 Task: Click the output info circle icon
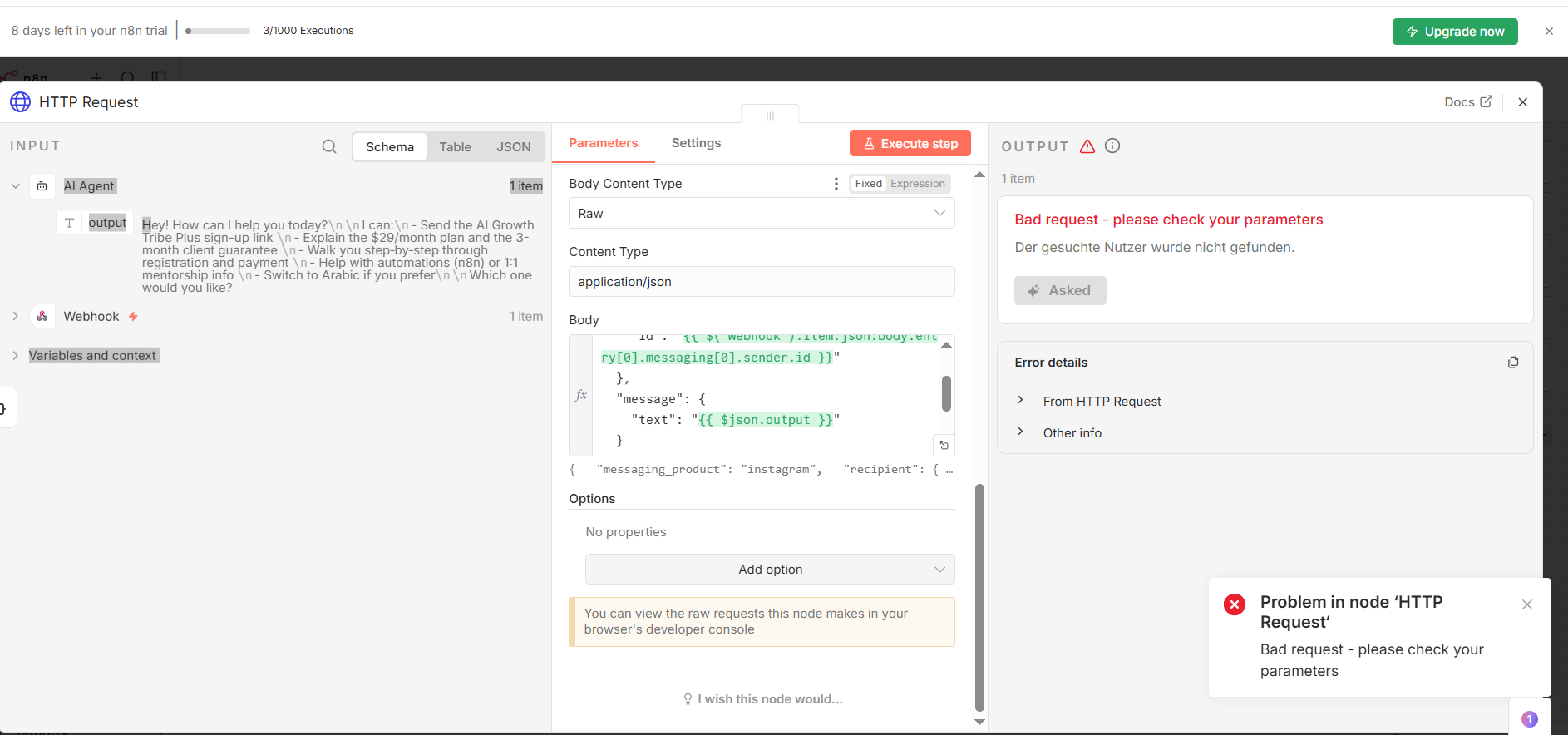click(x=1112, y=146)
